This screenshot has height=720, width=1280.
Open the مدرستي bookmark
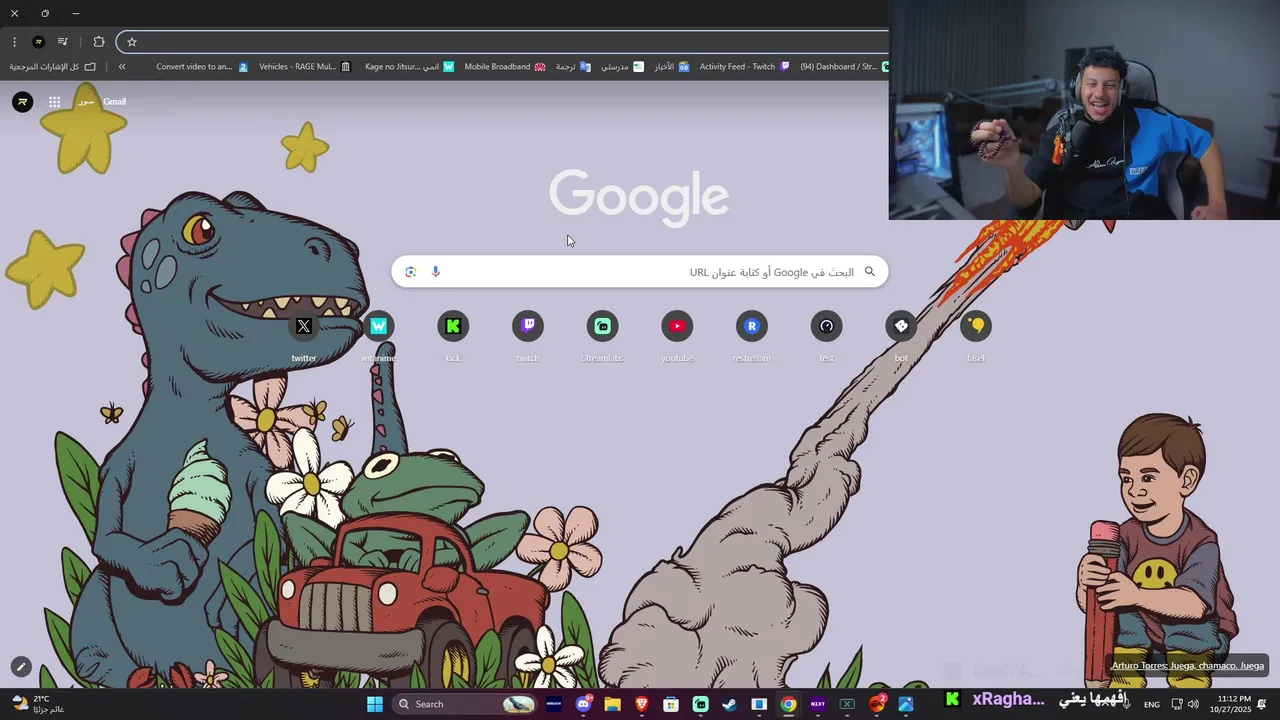point(622,67)
